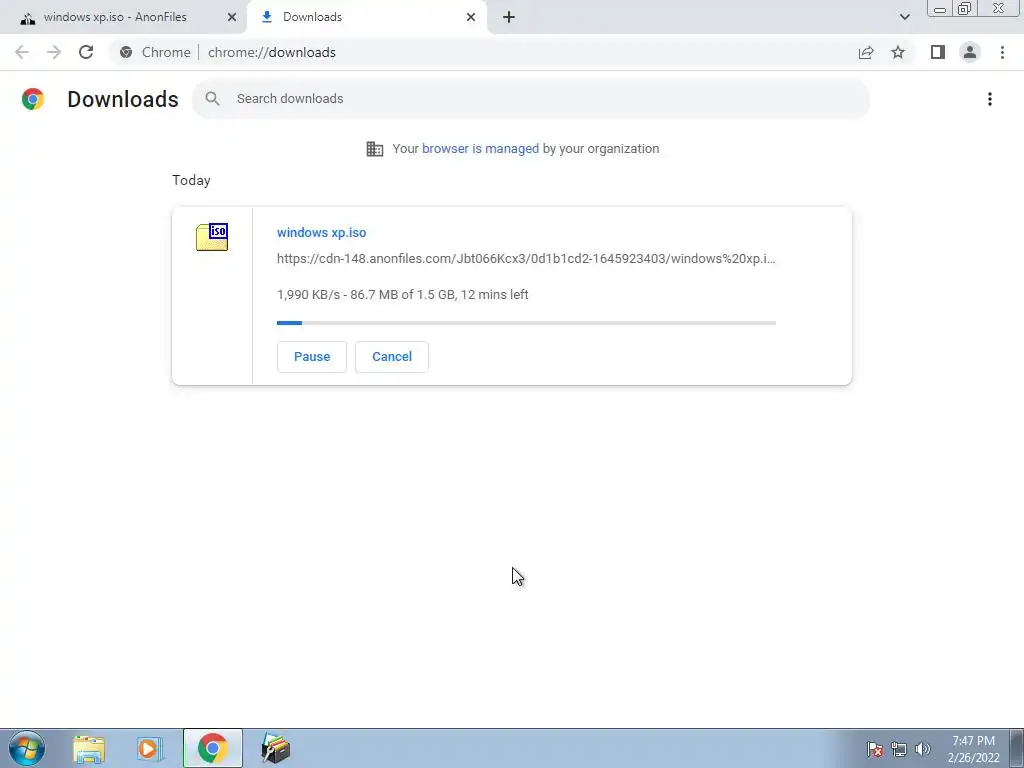The height and width of the screenshot is (768, 1024).
Task: Launch Windows Media Player from taskbar
Action: 150,748
